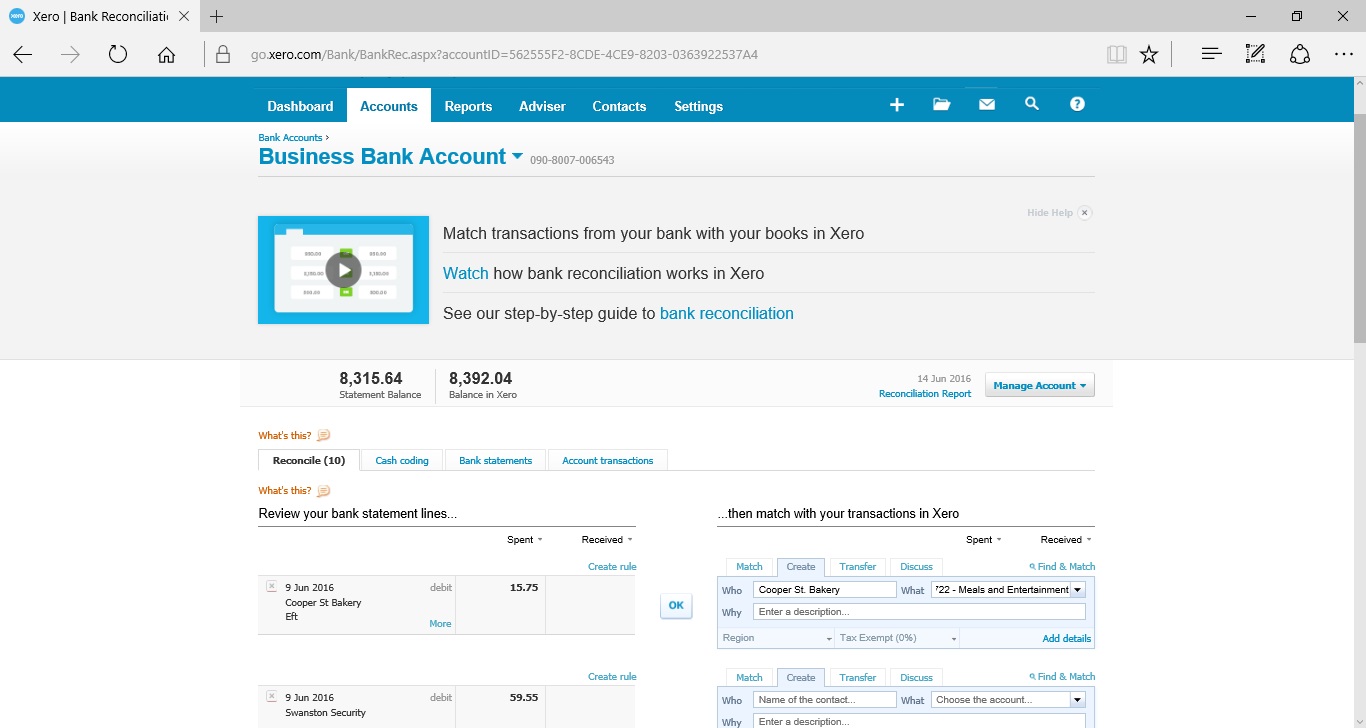The image size is (1366, 728).
Task: Click the Watch link in help banner
Action: point(466,273)
